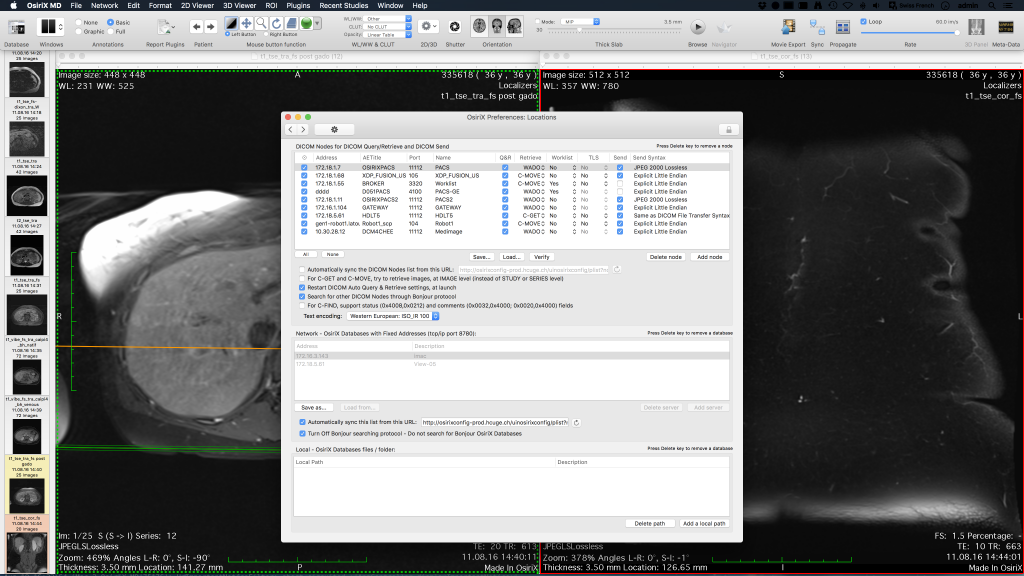Select the Full annotations radio button

click(x=111, y=31)
